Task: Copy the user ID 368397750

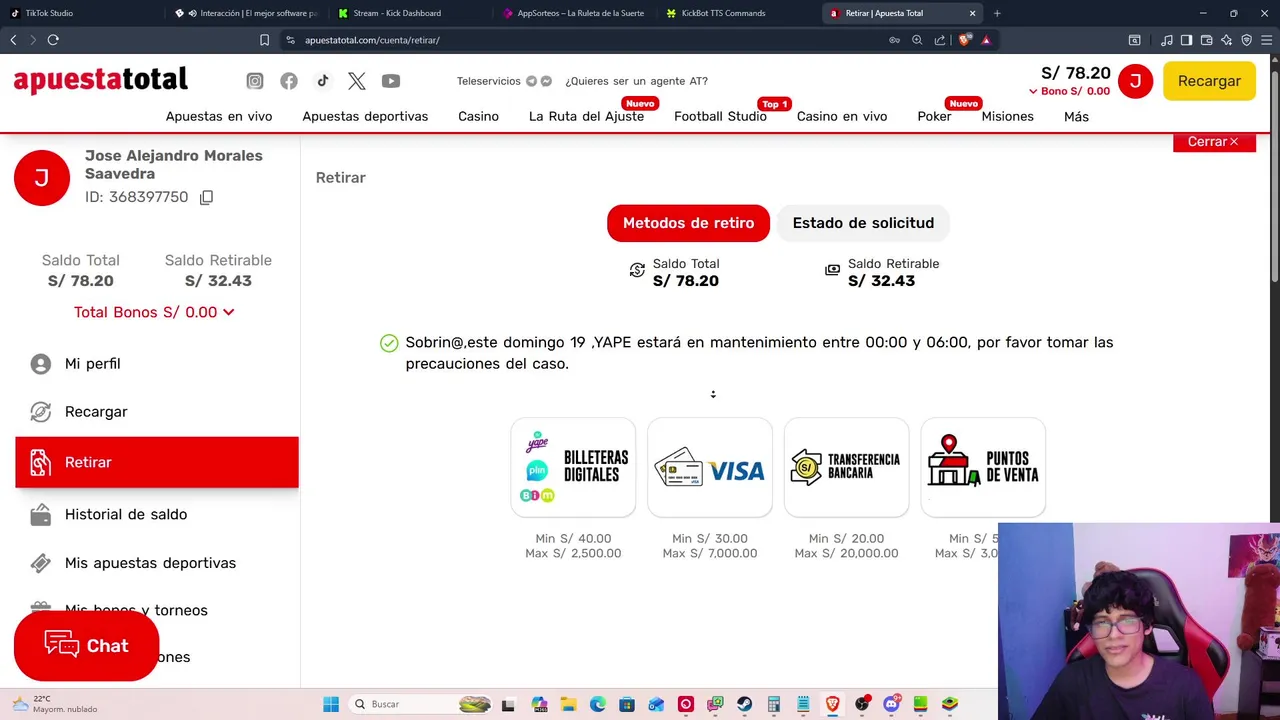Action: coord(206,197)
